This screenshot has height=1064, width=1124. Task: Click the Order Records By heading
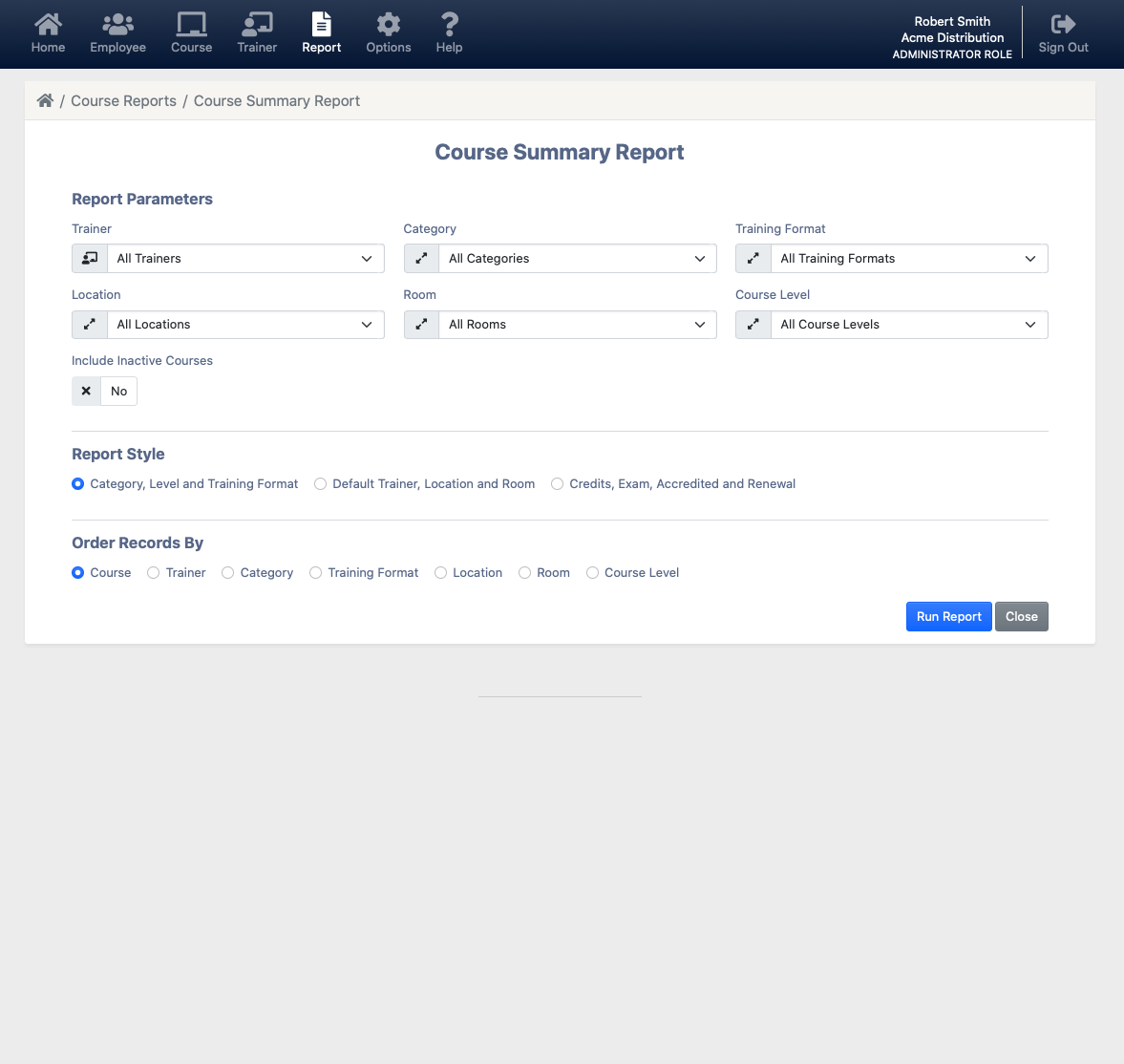(x=138, y=543)
